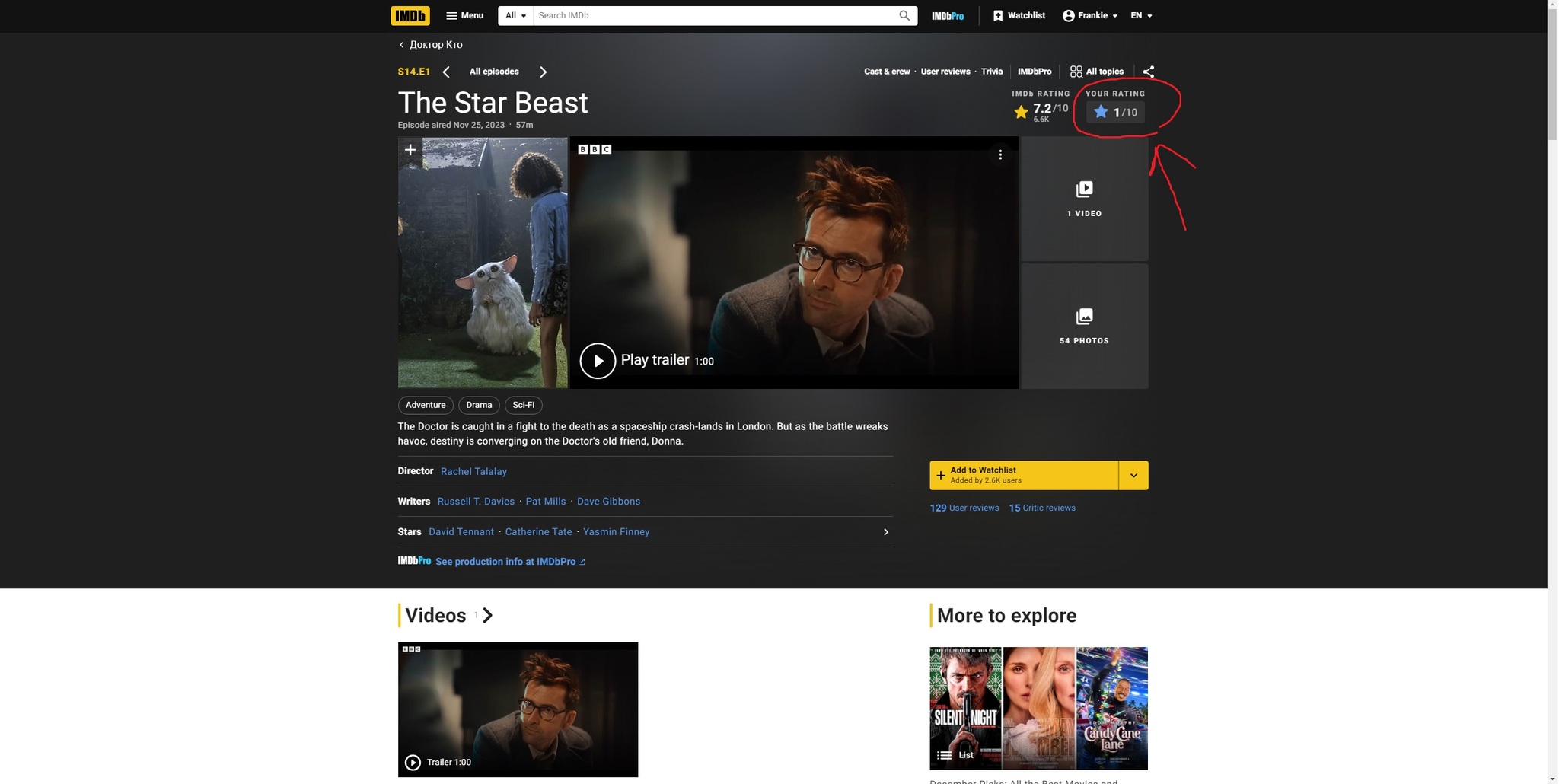This screenshot has width=1559, height=784.
Task: Click the IMDb logo to go home
Action: (410, 15)
